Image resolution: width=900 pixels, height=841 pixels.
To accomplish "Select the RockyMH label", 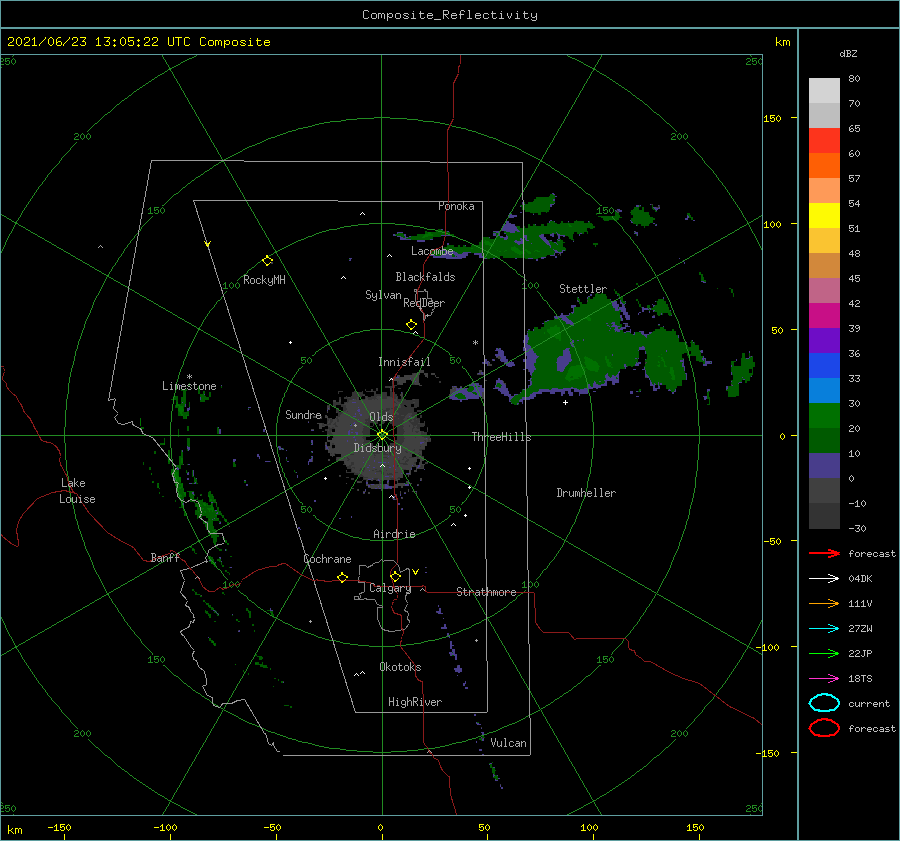I will point(264,280).
